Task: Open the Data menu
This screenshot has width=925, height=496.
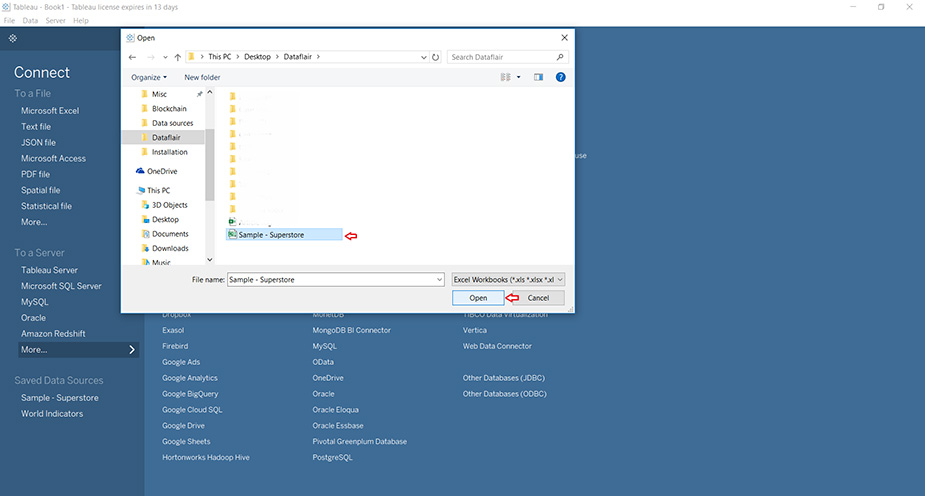Action: point(30,21)
